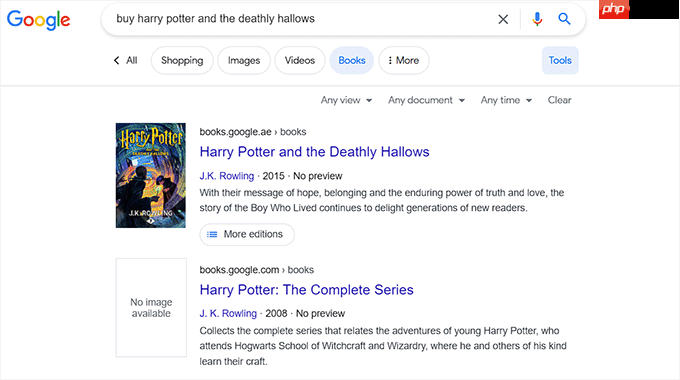Click the J.K. Rowling author link for 2015 book
Viewport: 680px width, 380px height.
[227, 176]
